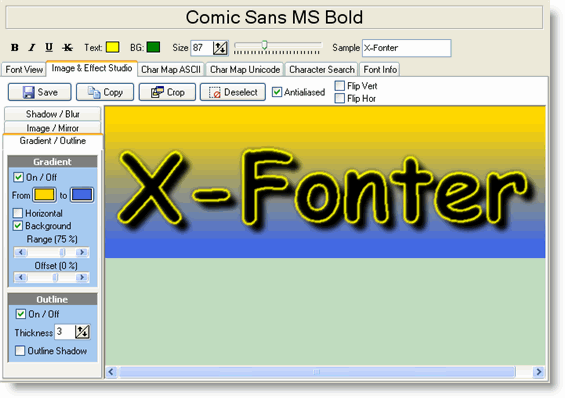
Task: Click the horizontal scrollbar thumb under preview
Action: (x=317, y=372)
